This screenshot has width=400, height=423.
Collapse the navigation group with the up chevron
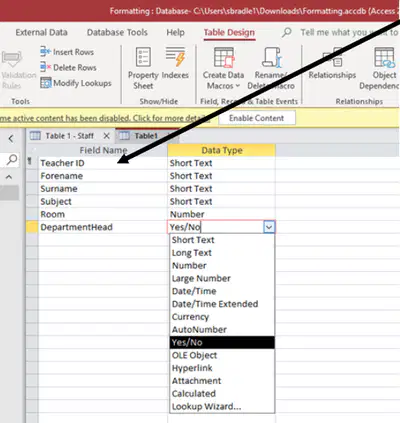click(x=9, y=177)
